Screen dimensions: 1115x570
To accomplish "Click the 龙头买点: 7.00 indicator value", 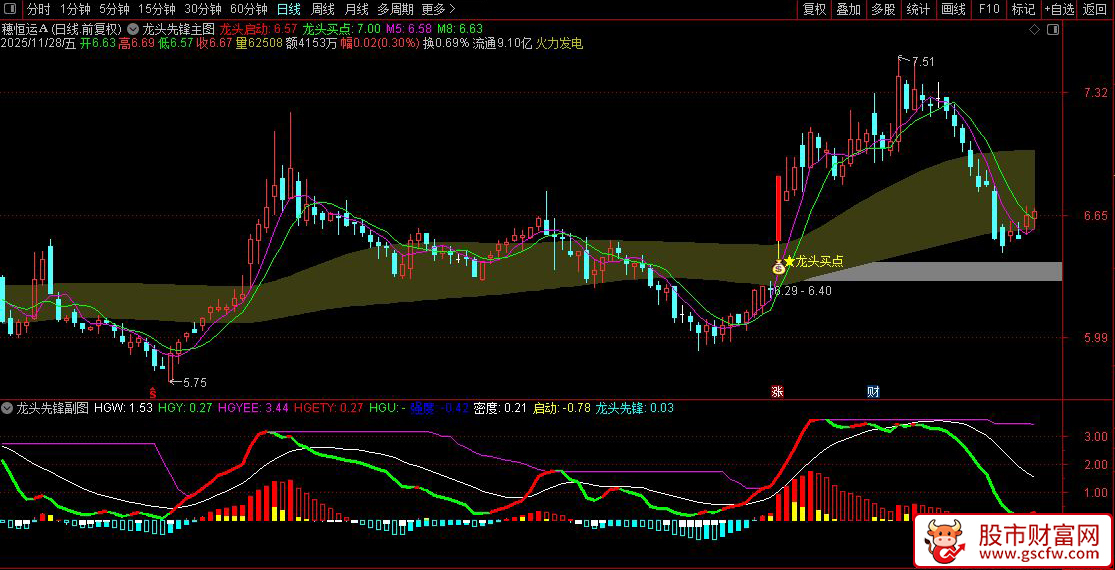I will 341,30.
